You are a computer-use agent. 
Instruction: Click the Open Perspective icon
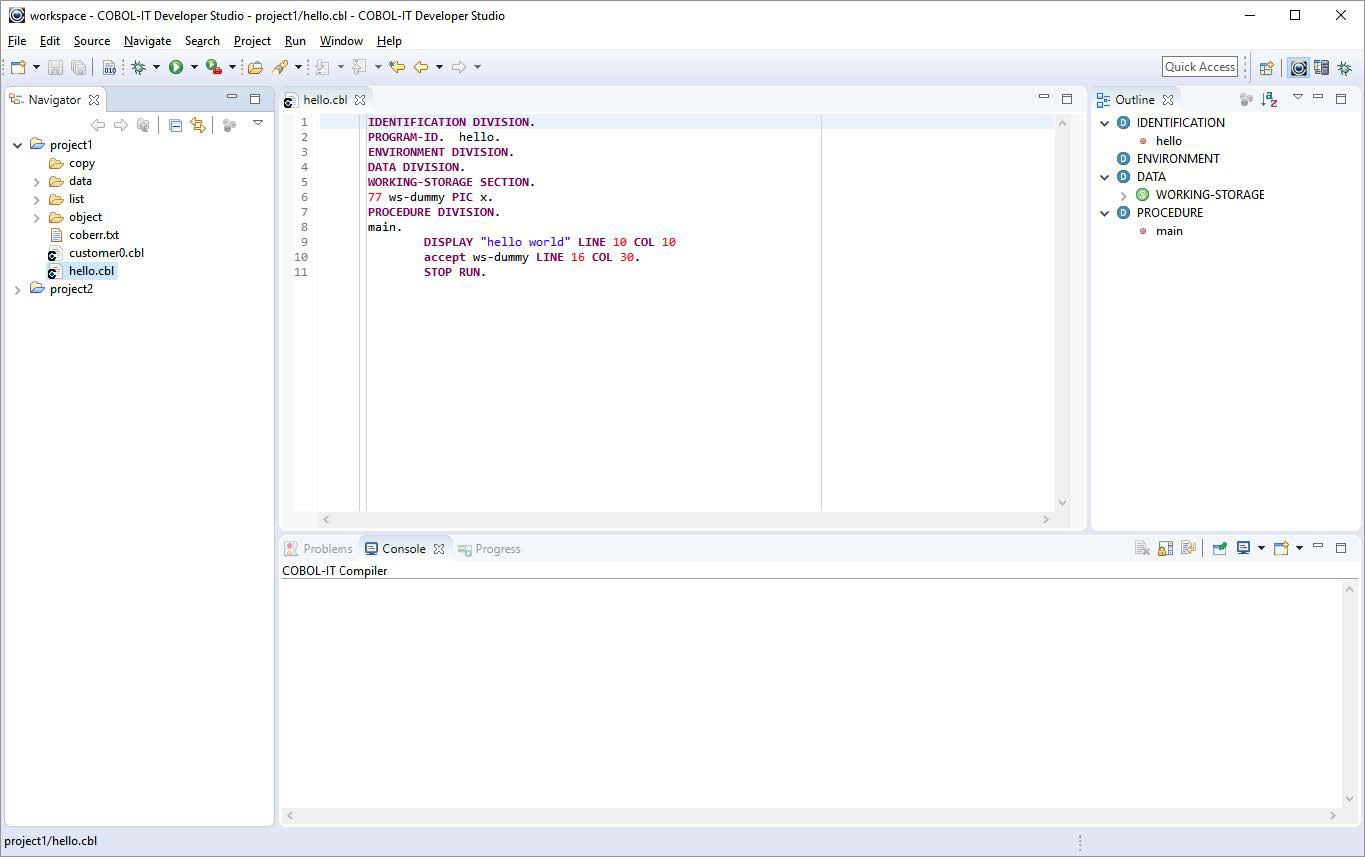coord(1267,68)
